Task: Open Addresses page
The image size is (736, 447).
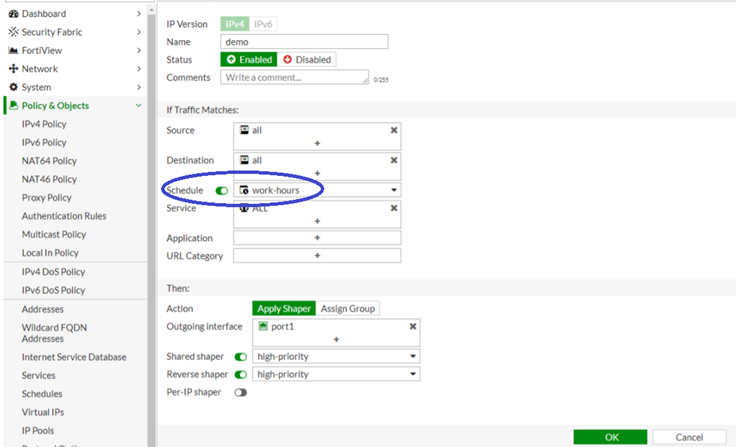Action: (x=43, y=309)
